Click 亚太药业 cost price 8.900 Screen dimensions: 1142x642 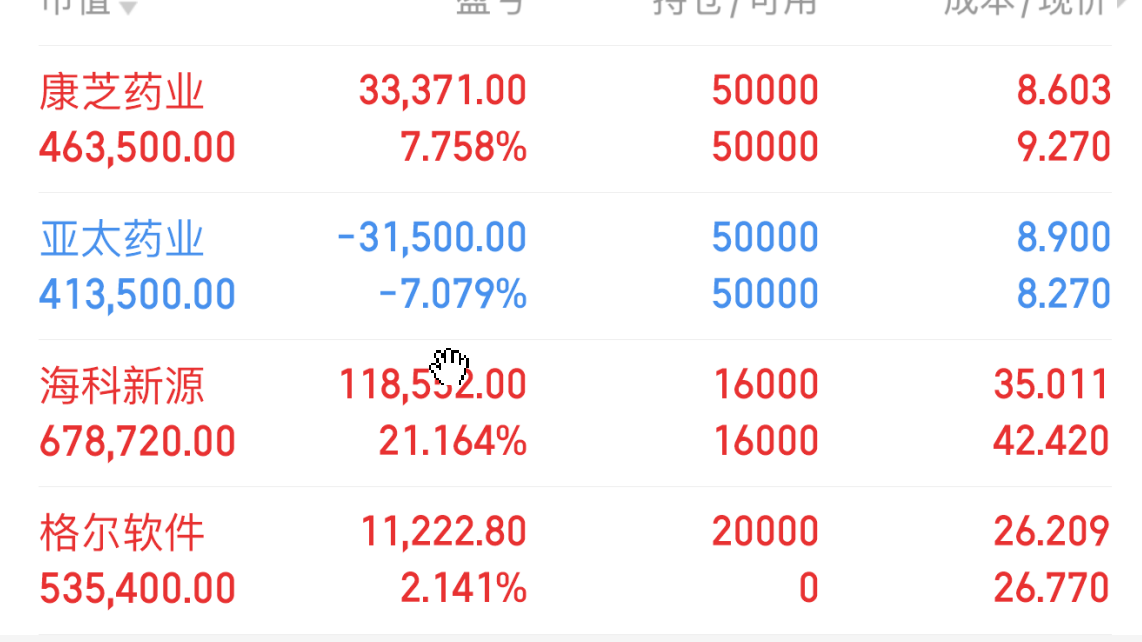1063,237
